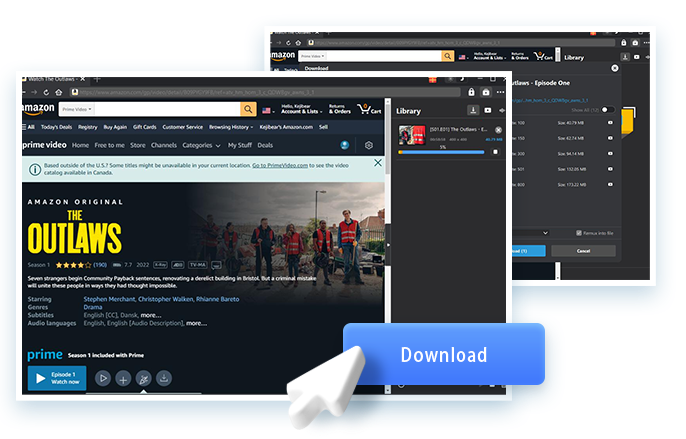
Task: Click the forward arrow in front window
Action: tap(34, 92)
